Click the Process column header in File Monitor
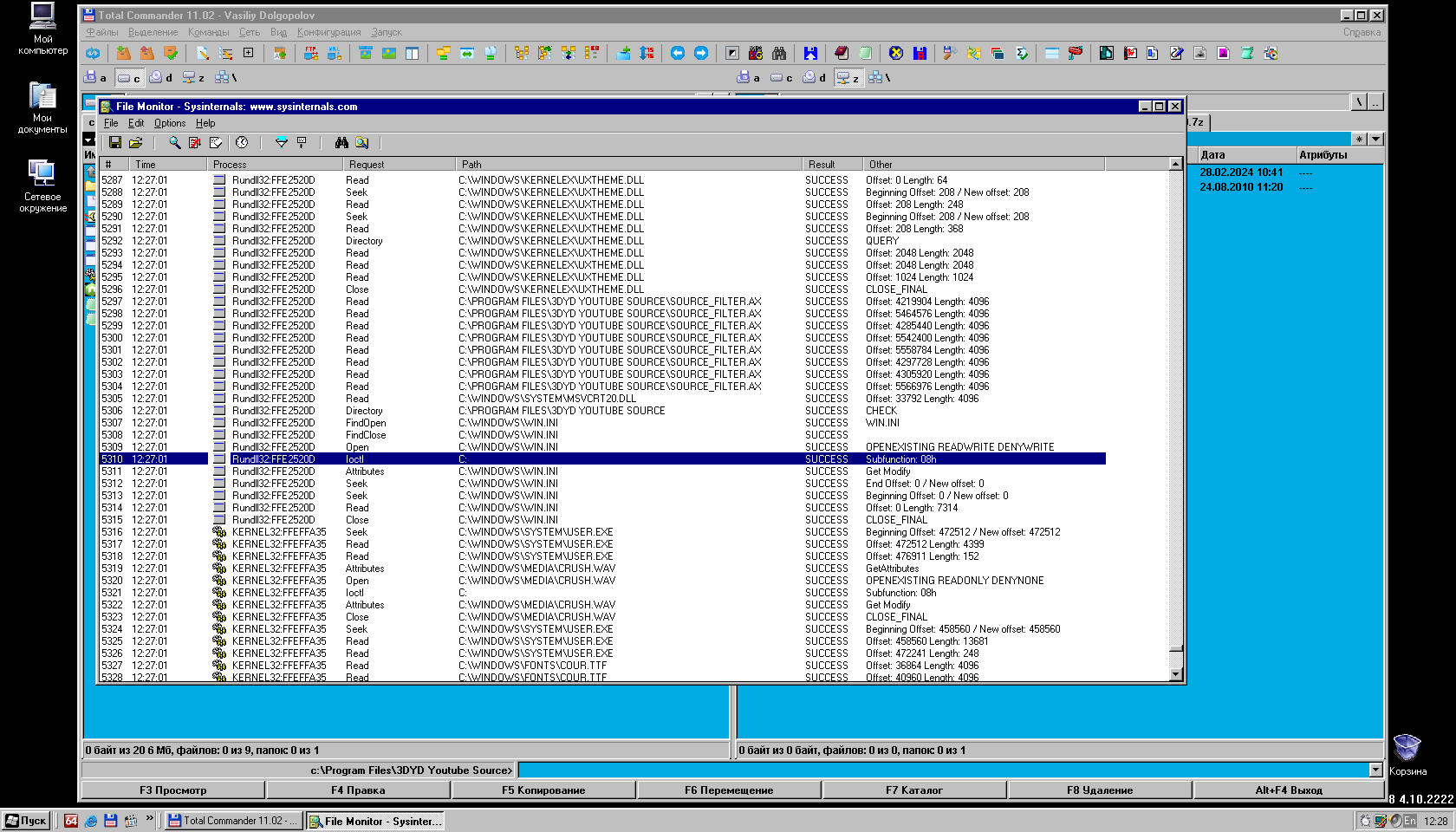 coord(276,164)
